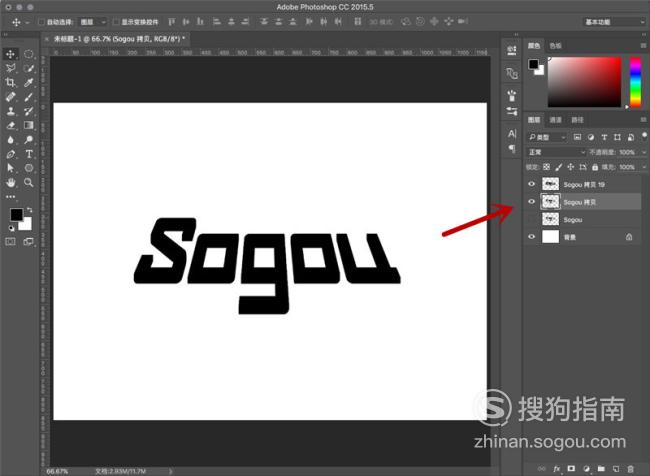Select the Clone Stamp tool

10,111
